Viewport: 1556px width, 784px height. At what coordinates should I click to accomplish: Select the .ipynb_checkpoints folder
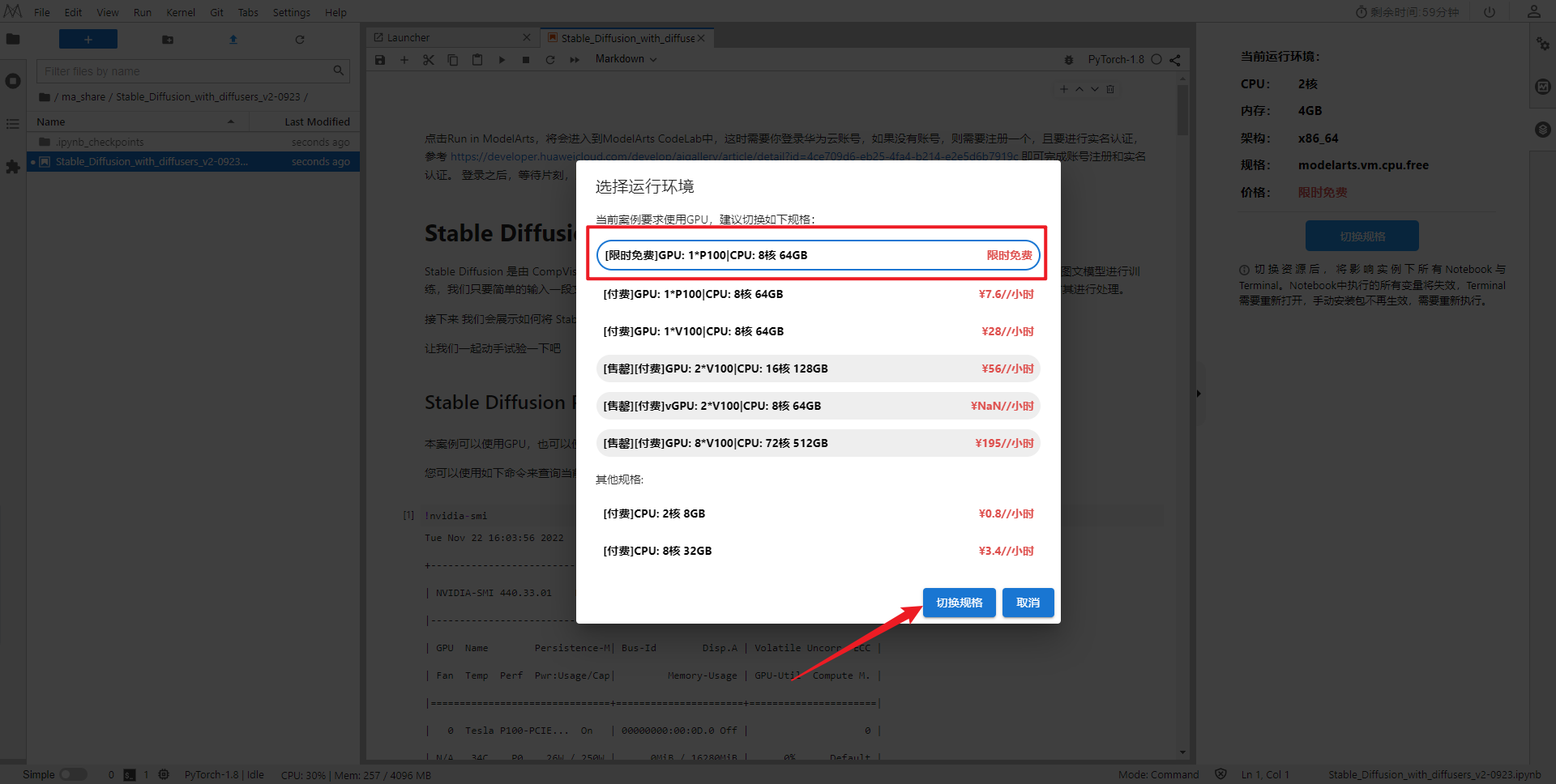pyautogui.click(x=193, y=142)
